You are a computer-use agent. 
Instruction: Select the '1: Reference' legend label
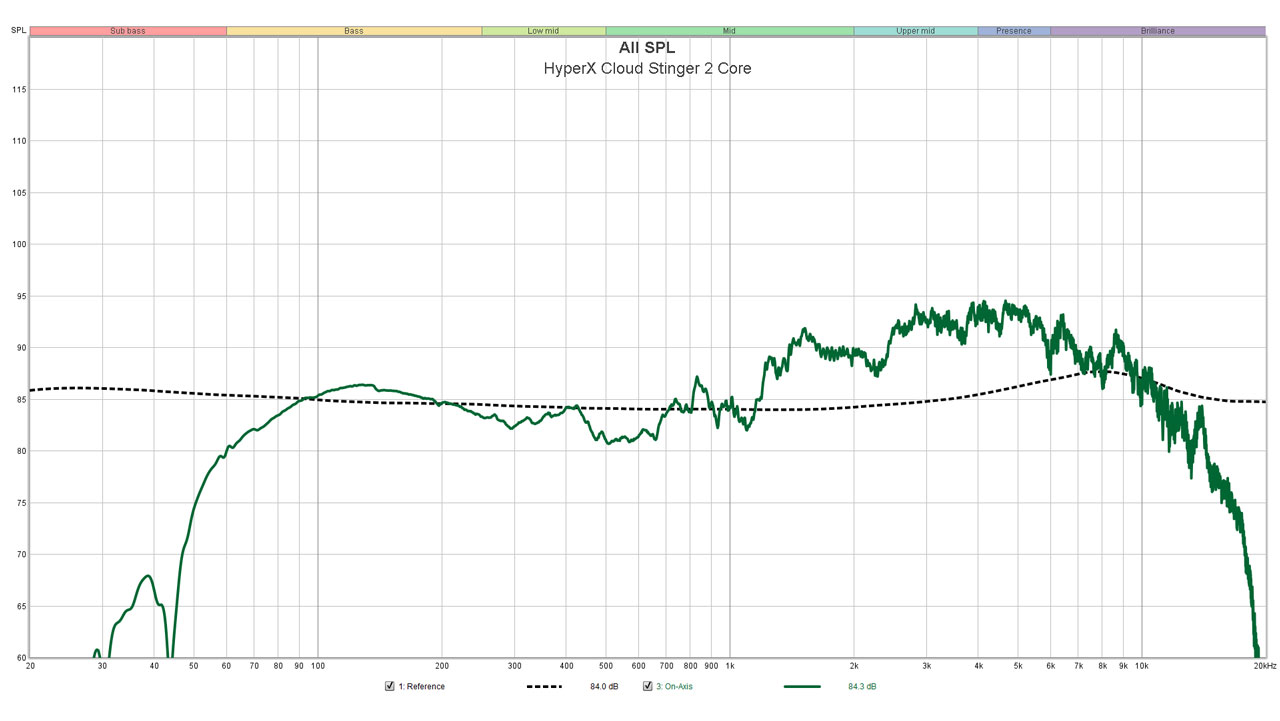point(422,687)
